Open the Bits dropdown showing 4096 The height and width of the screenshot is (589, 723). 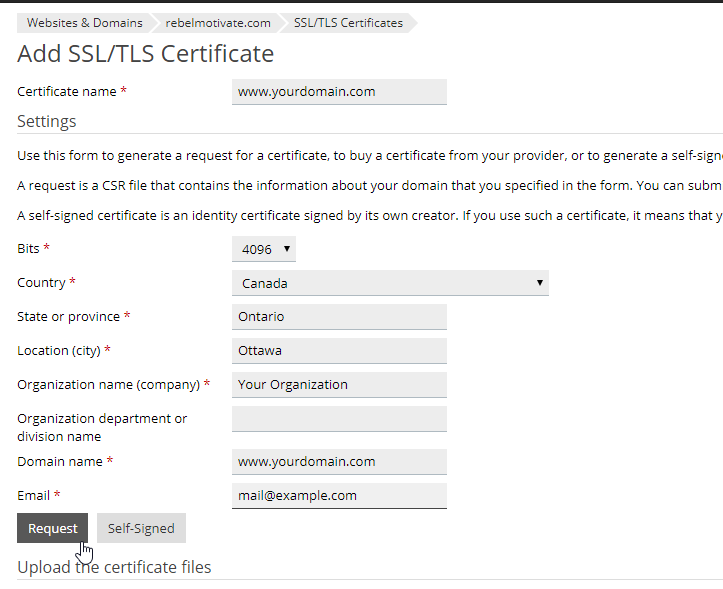tap(264, 249)
